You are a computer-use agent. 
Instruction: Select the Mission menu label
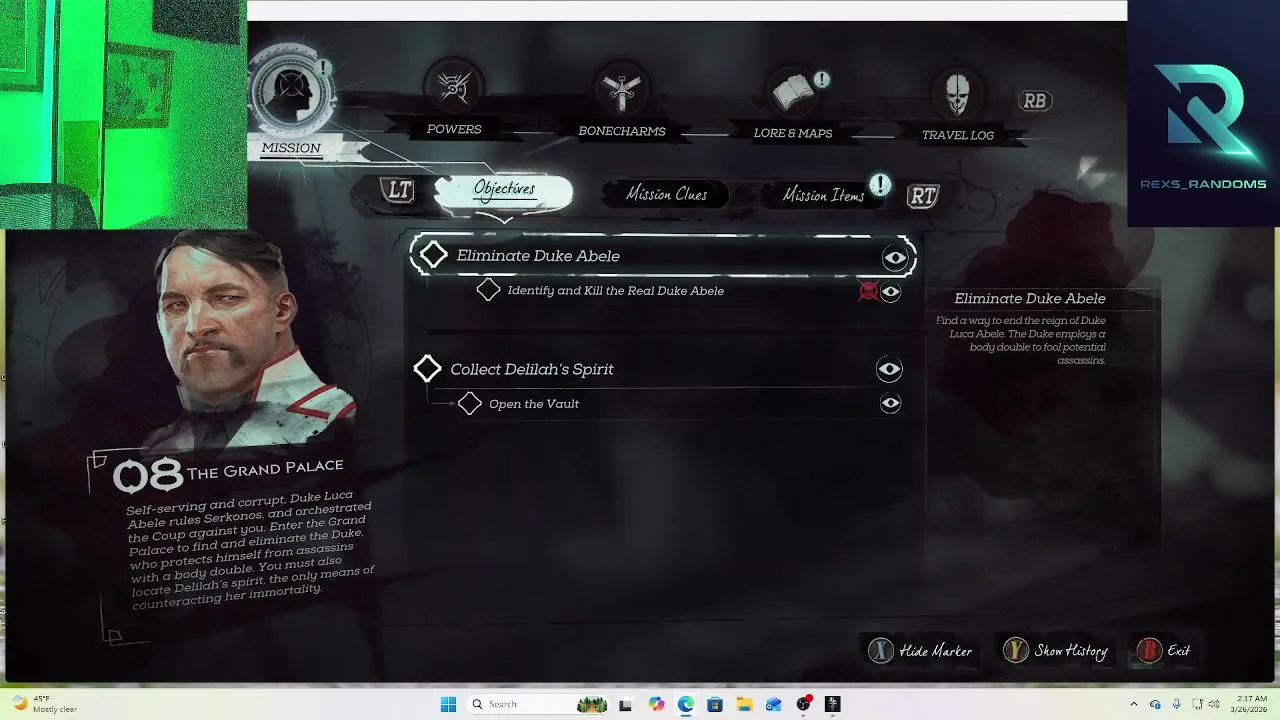coord(291,148)
